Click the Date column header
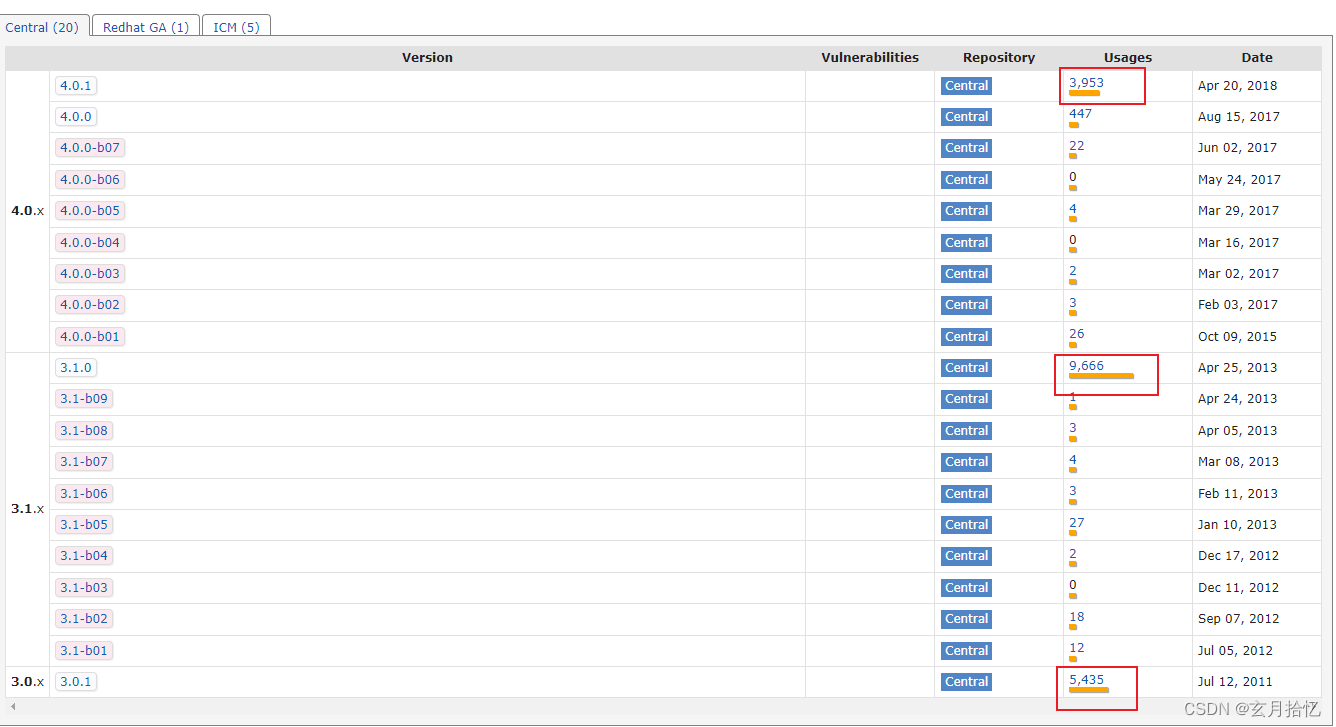Screen dimensions: 1336x727 [1257, 58]
